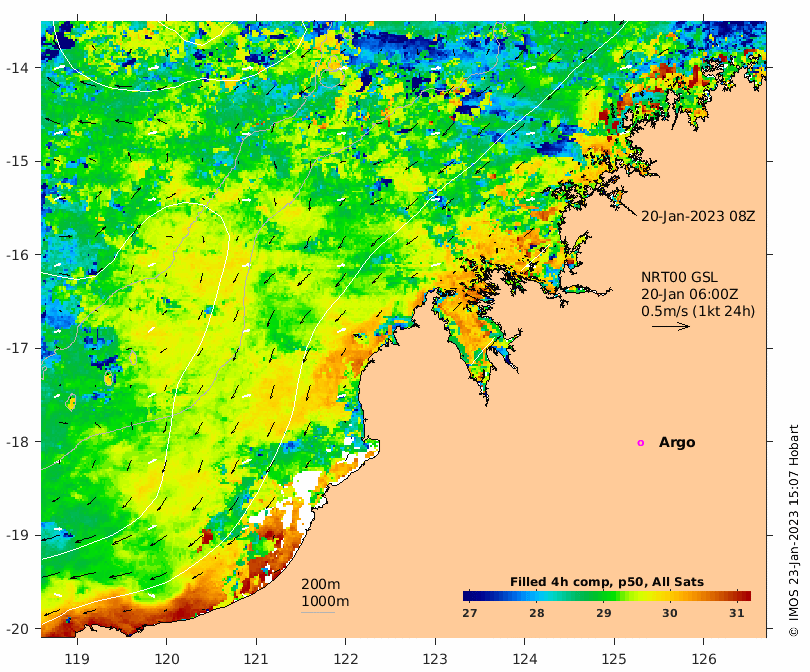The width and height of the screenshot is (810, 672).
Task: Click longitude axis label '123'
Action: (435, 659)
